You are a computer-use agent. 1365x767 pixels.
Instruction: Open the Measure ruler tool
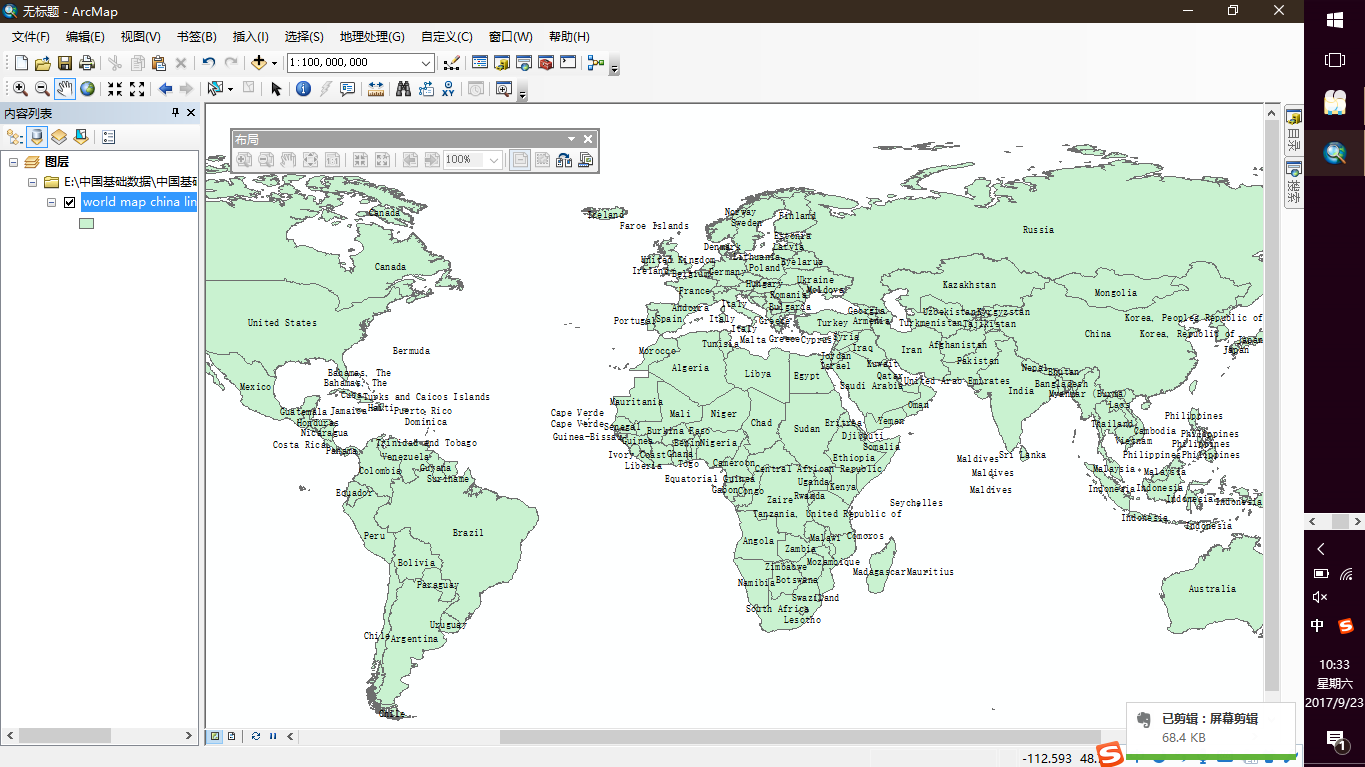point(376,89)
